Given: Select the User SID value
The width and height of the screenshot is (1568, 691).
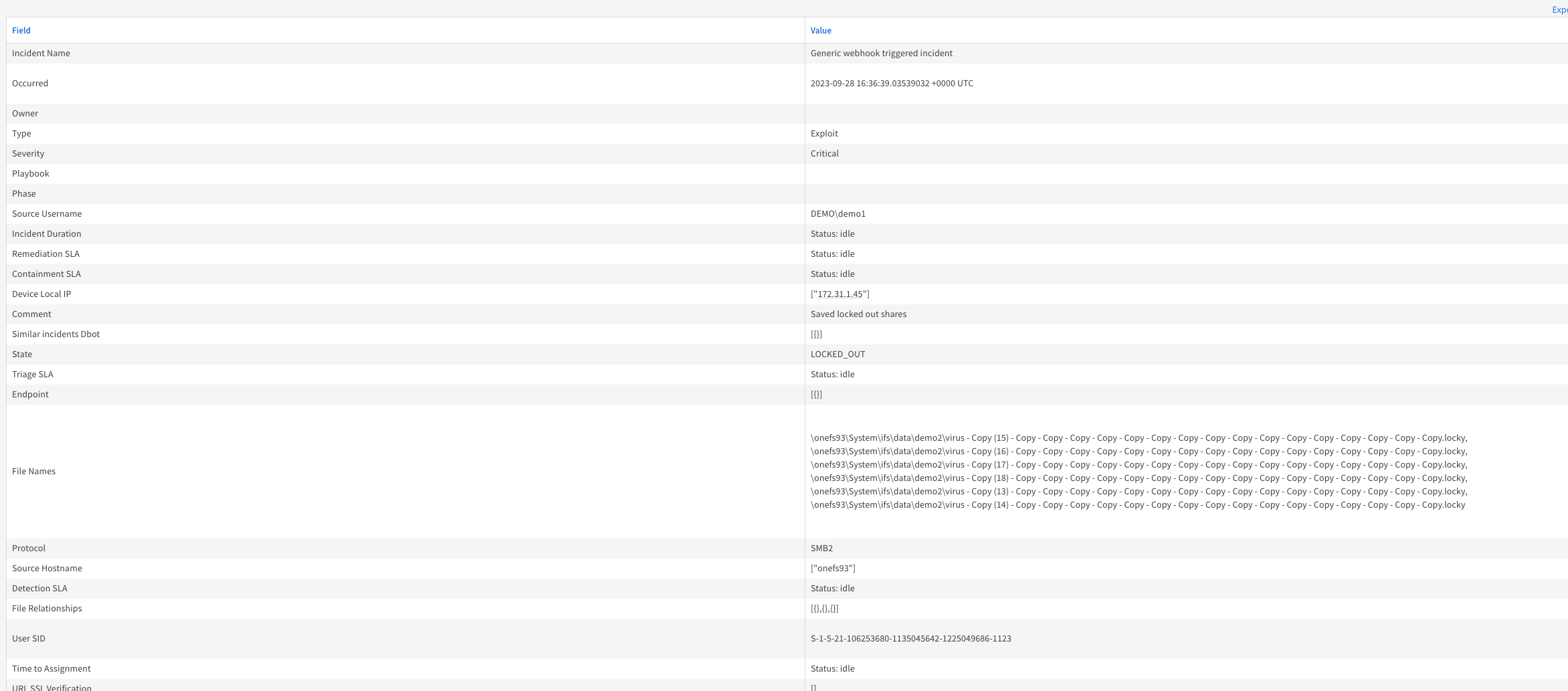Looking at the screenshot, I should [910, 638].
